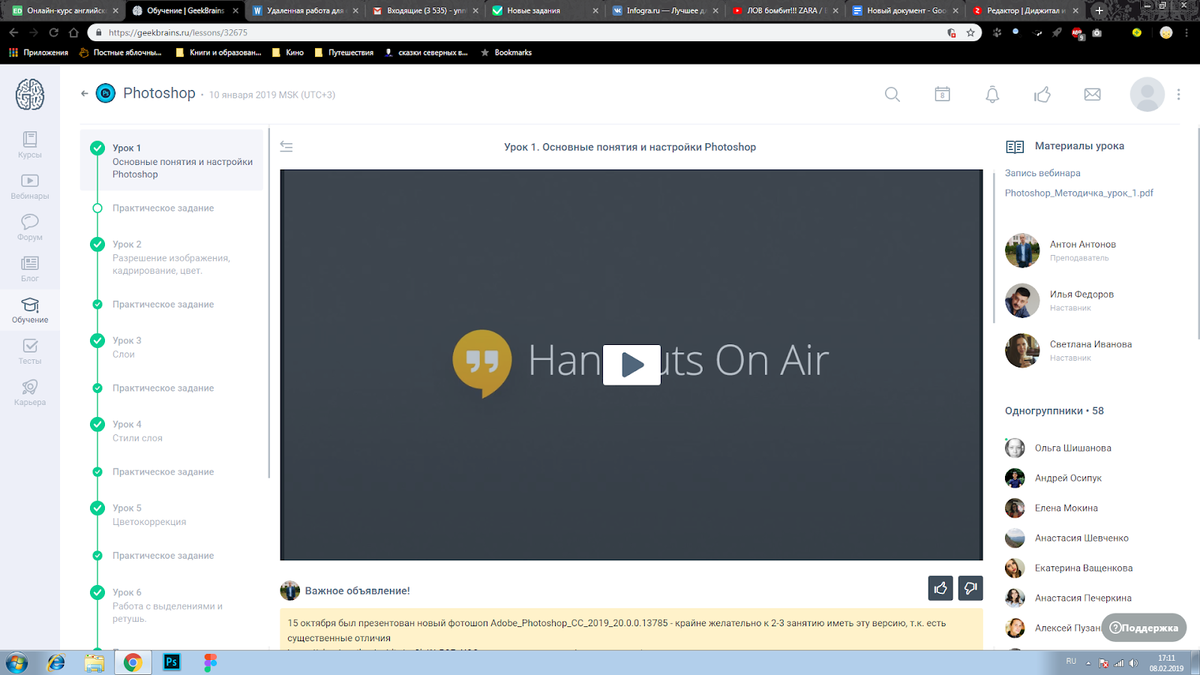Open new browser tab plus button
This screenshot has width=1200, height=675.
click(1099, 10)
